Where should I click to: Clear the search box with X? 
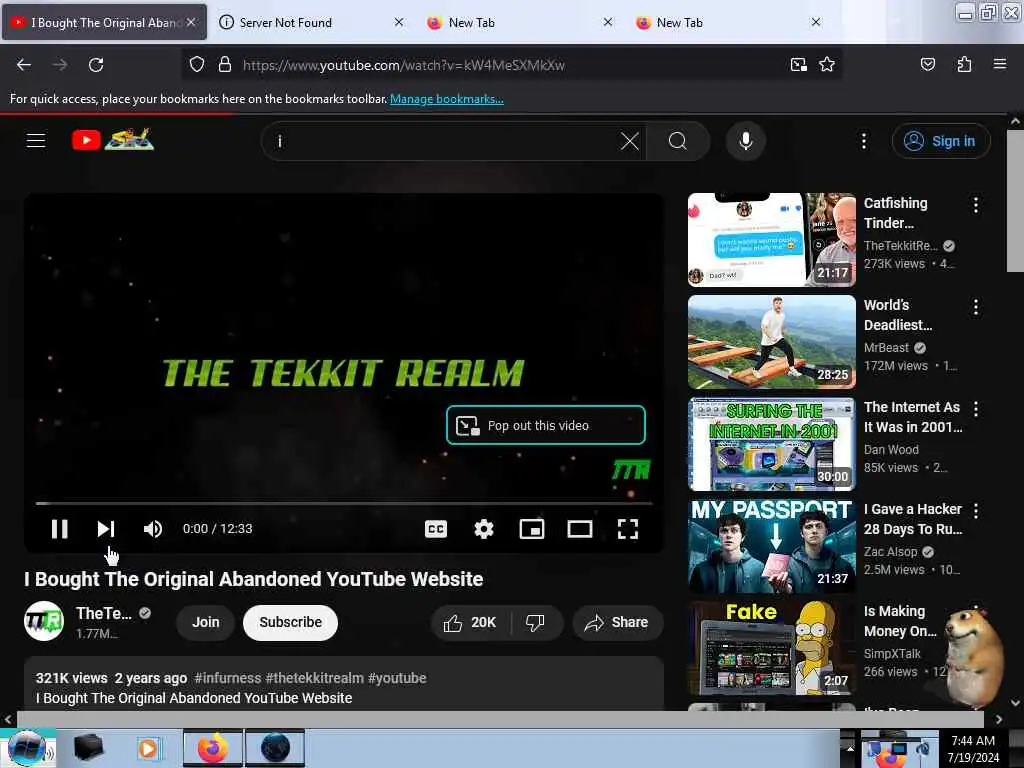(630, 141)
